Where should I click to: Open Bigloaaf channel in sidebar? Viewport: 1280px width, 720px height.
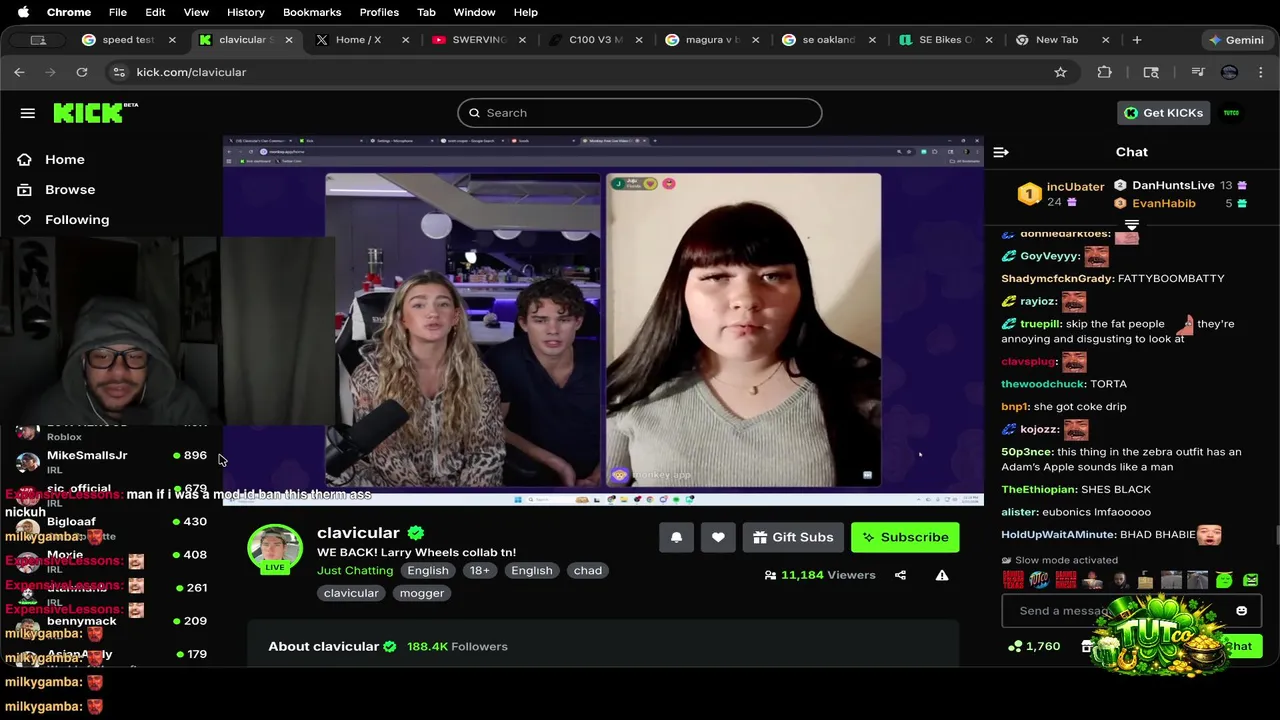point(110,527)
